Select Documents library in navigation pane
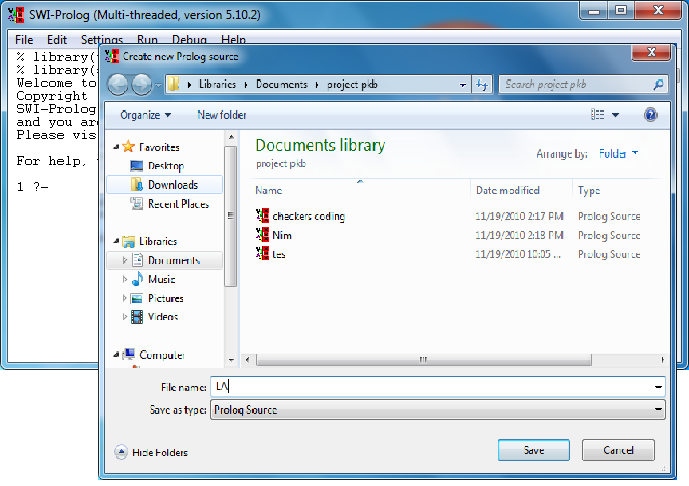Image resolution: width=689 pixels, height=486 pixels. click(174, 261)
